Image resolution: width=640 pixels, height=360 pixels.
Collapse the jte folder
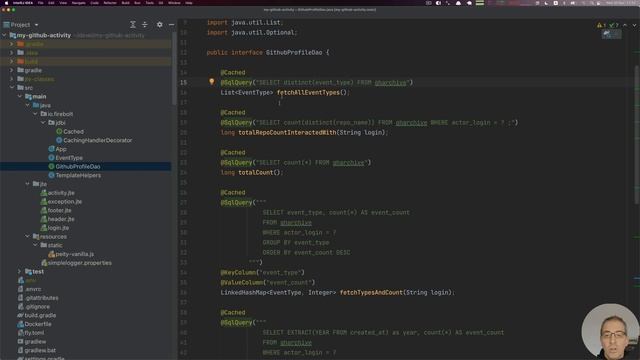click(x=27, y=184)
